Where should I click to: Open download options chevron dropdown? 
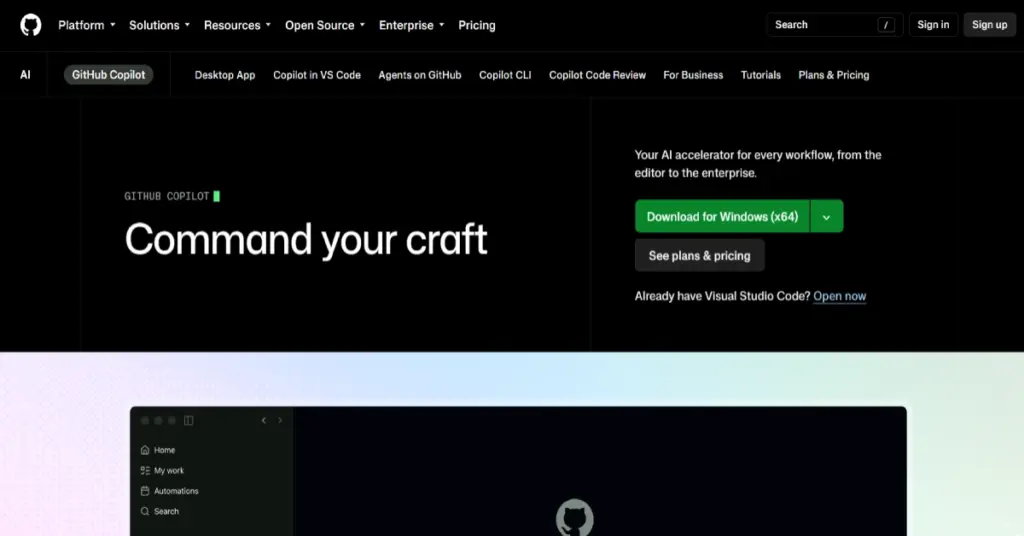[x=827, y=216]
